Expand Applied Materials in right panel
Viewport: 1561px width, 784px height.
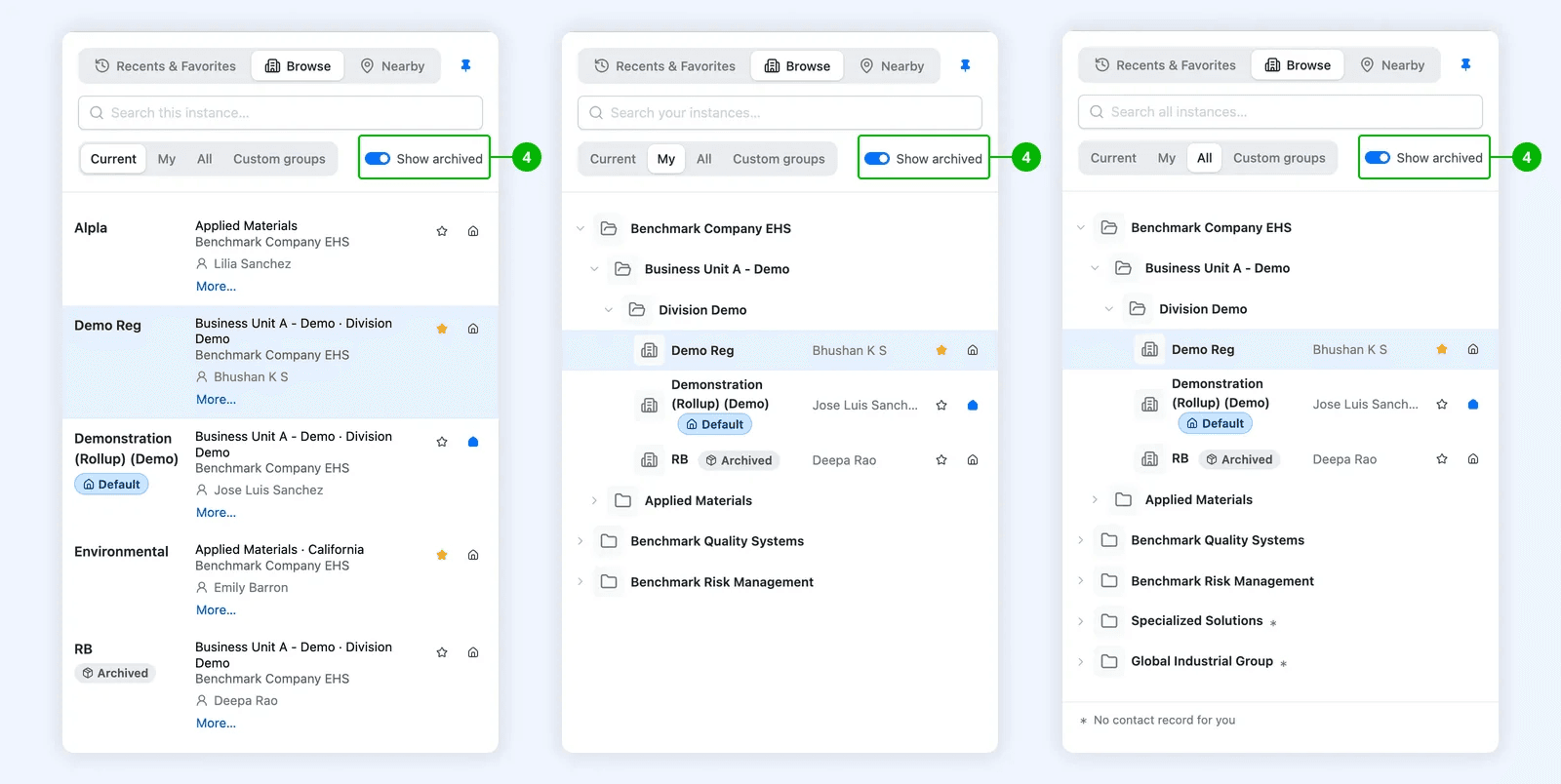point(1095,499)
